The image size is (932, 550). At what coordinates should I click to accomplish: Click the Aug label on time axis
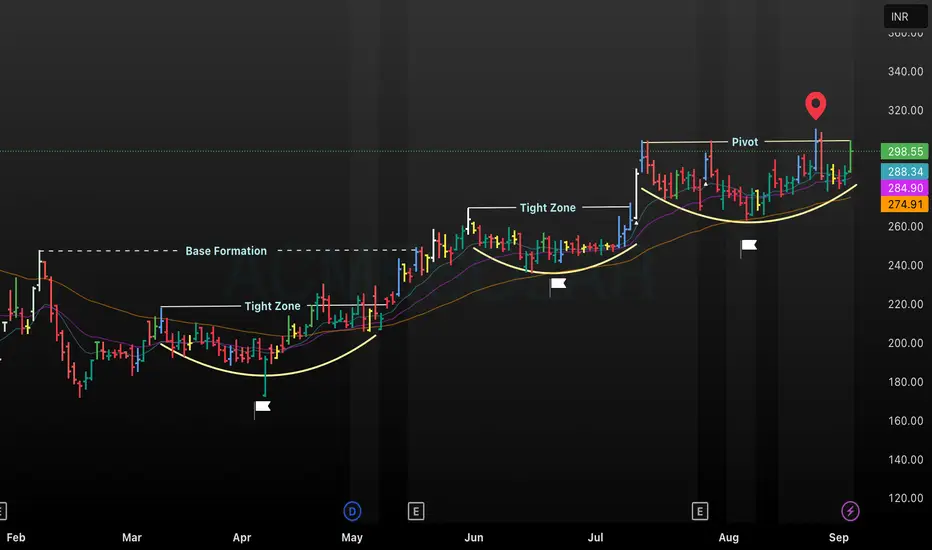[729, 538]
